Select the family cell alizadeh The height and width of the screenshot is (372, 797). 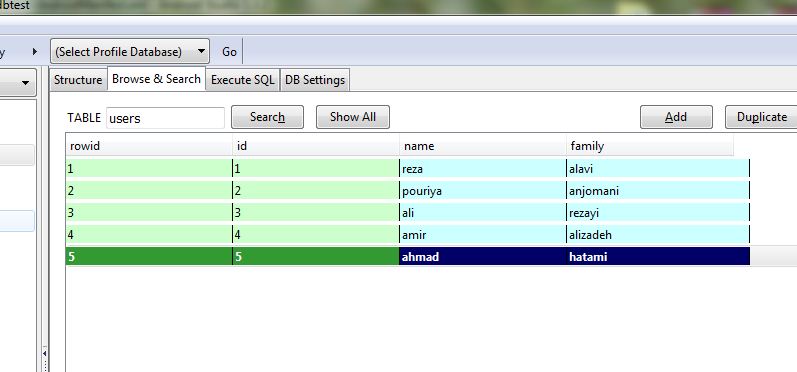tap(658, 234)
